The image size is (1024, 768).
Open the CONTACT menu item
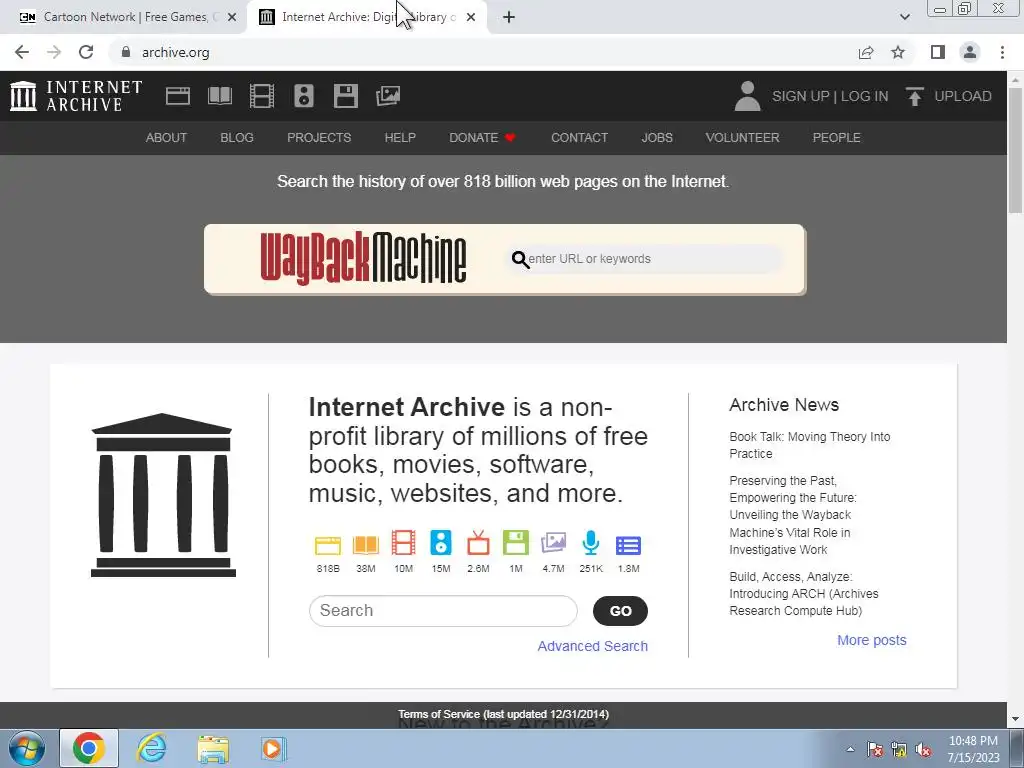tap(579, 138)
